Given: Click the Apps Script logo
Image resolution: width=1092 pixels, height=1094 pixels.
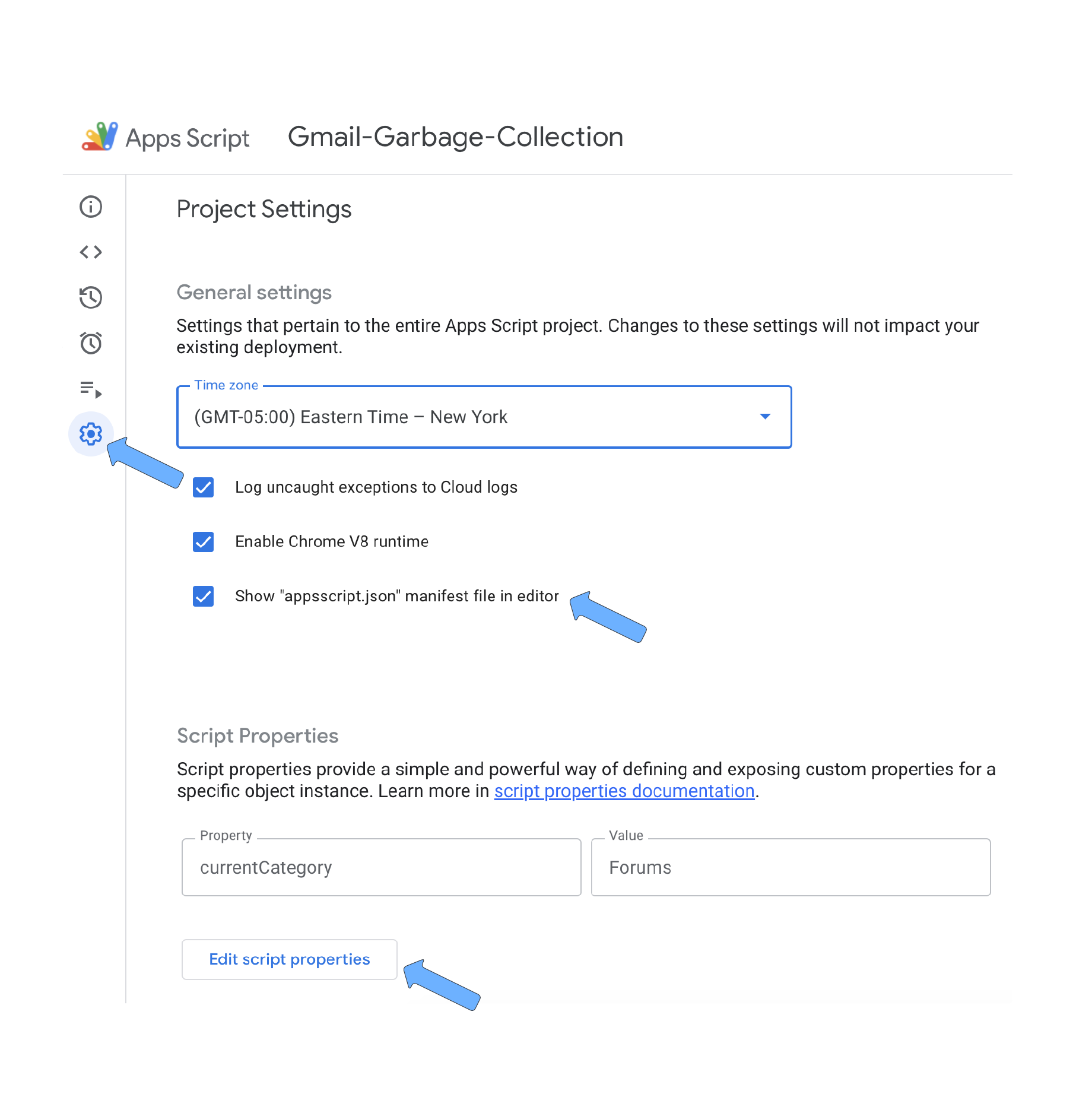Looking at the screenshot, I should click(100, 137).
